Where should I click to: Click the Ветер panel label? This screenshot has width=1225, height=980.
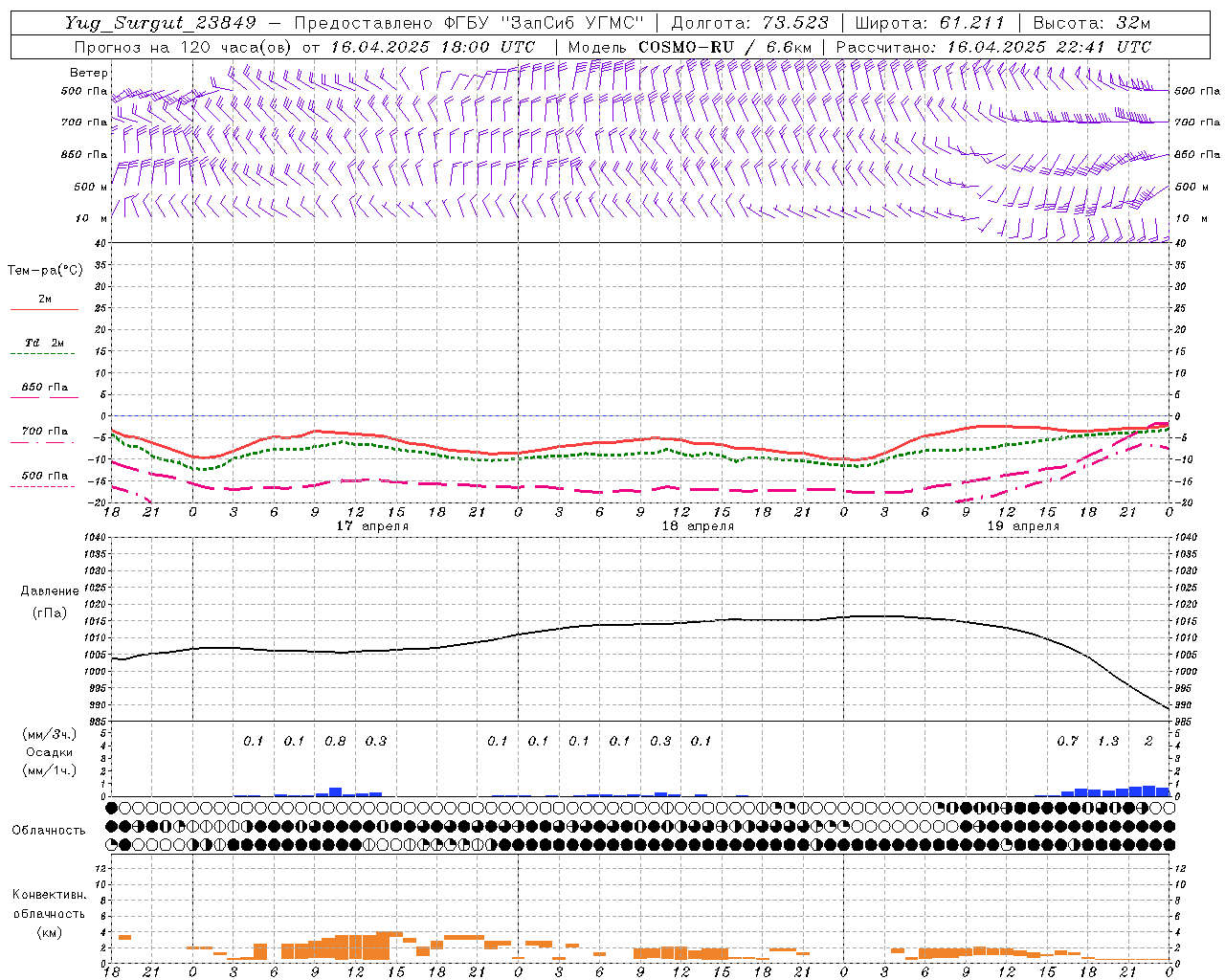pyautogui.click(x=88, y=73)
